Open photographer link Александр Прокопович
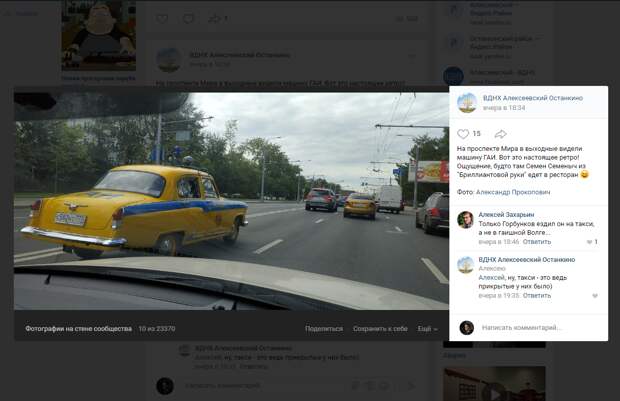This screenshot has width=620, height=401. [513, 192]
